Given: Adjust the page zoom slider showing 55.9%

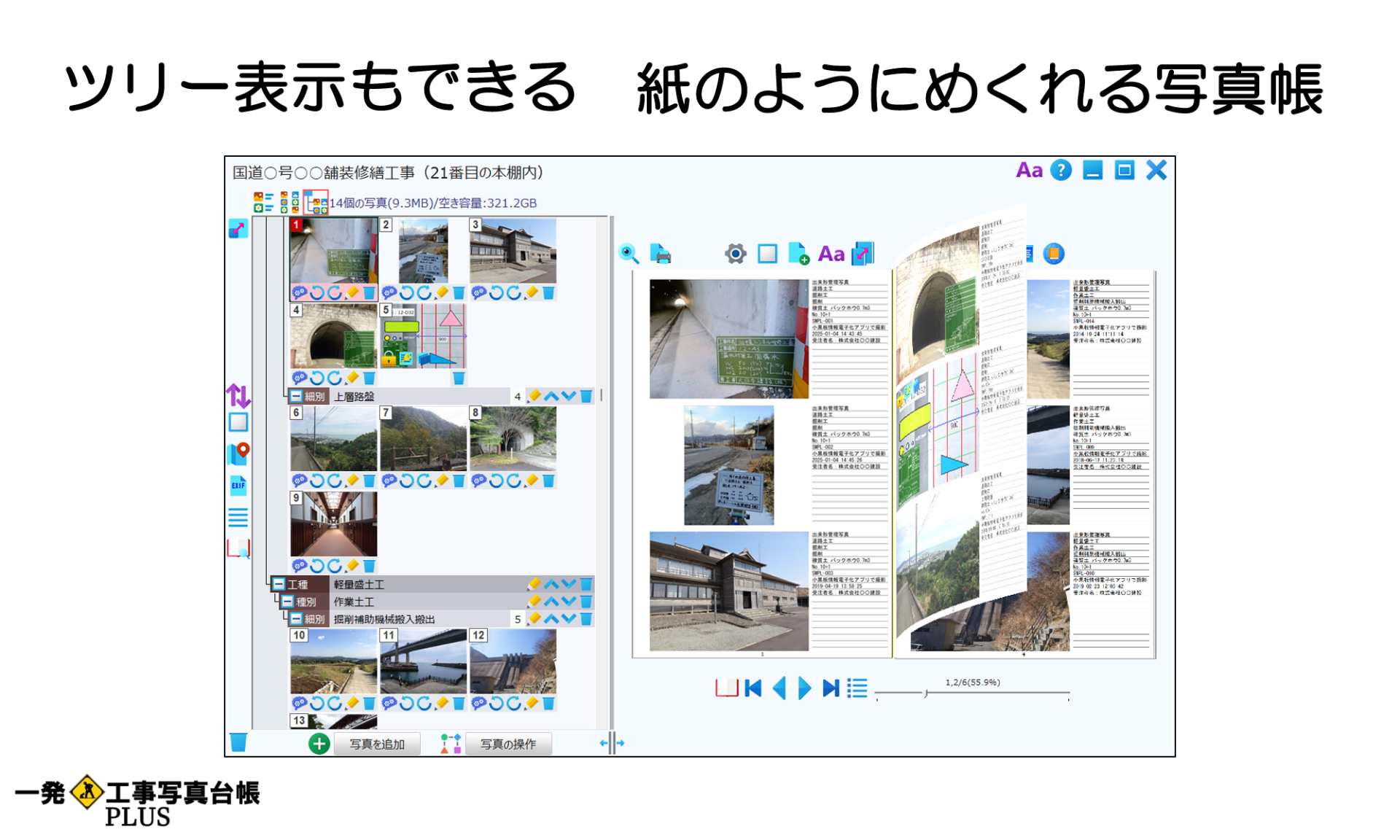Looking at the screenshot, I should [x=925, y=693].
